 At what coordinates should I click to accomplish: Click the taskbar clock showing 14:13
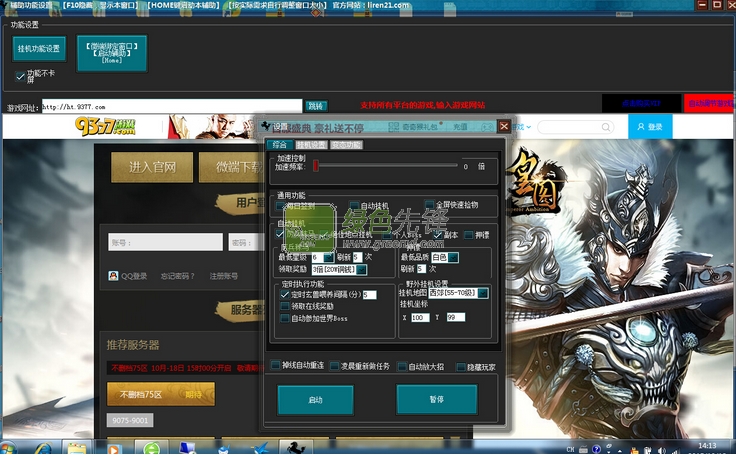tap(707, 446)
